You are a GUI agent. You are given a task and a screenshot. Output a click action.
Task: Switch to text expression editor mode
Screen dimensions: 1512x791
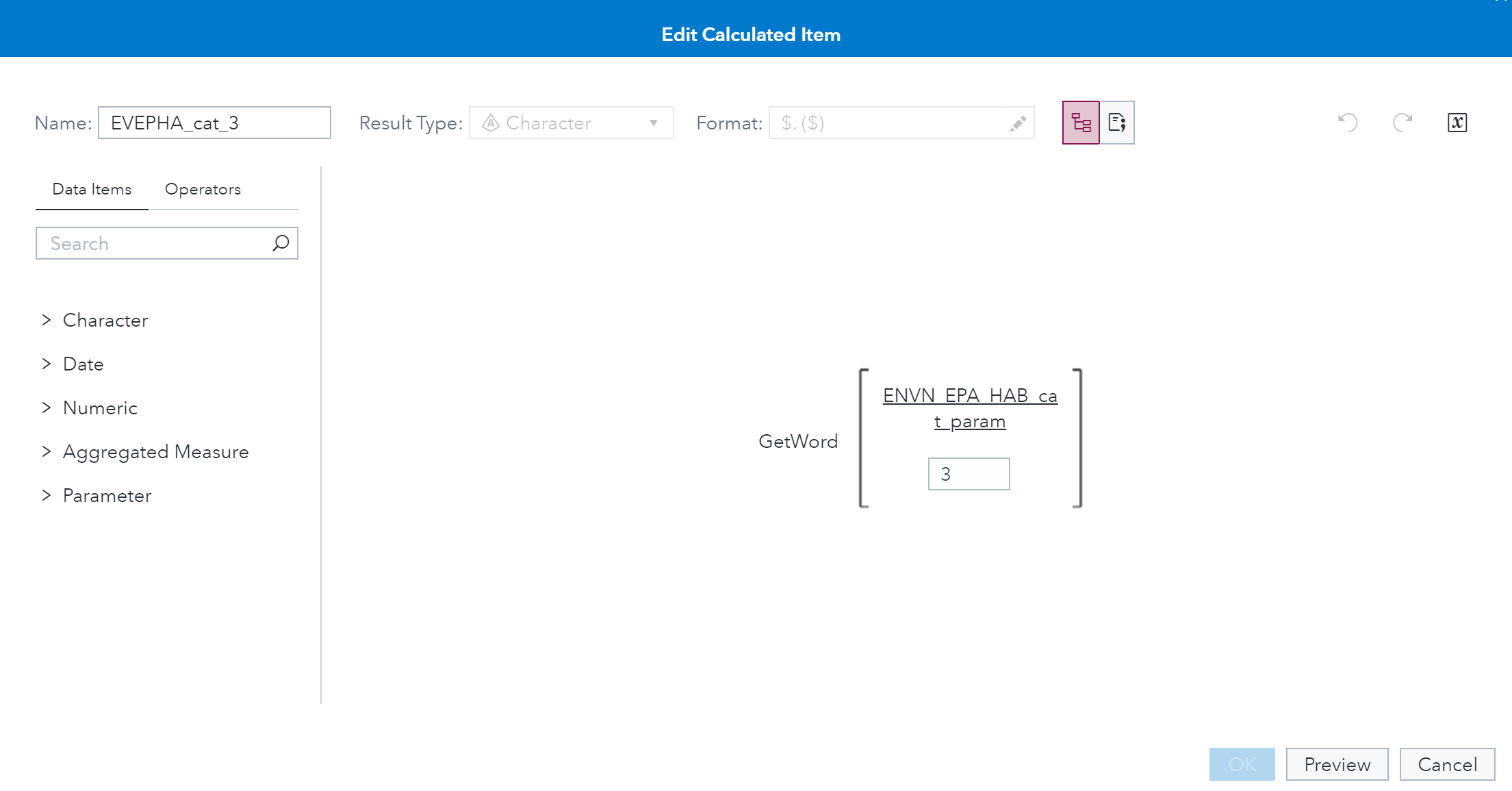point(1117,123)
